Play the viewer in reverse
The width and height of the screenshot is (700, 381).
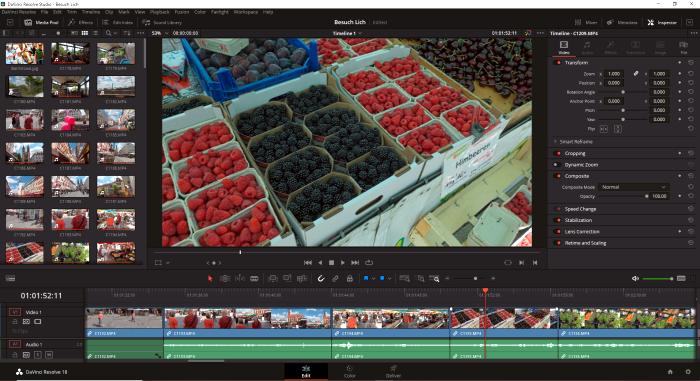click(320, 263)
